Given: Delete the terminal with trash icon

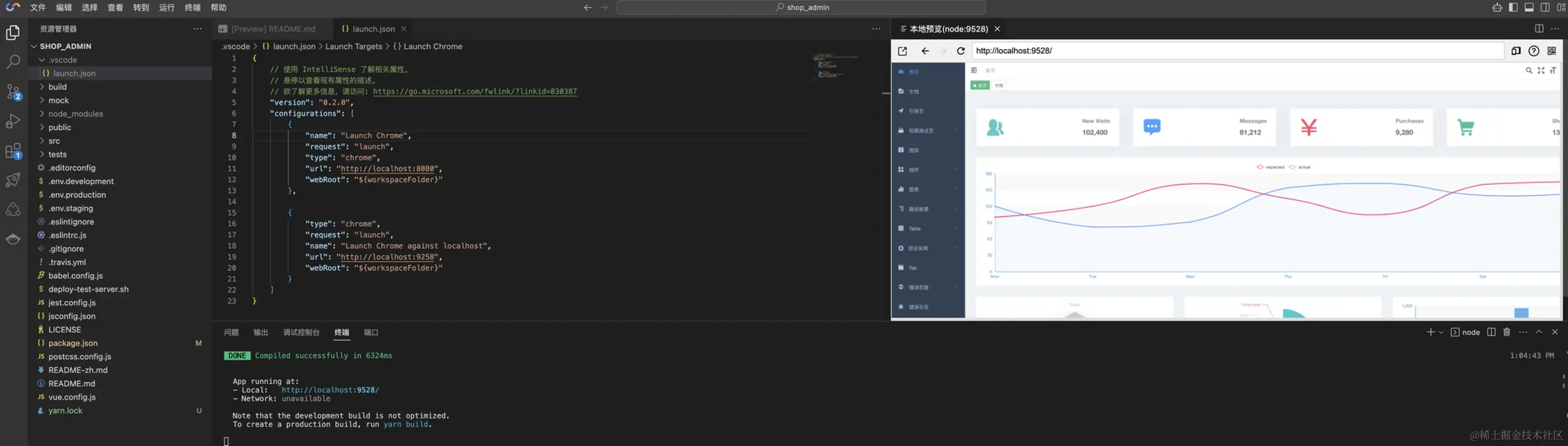Looking at the screenshot, I should 1507,332.
